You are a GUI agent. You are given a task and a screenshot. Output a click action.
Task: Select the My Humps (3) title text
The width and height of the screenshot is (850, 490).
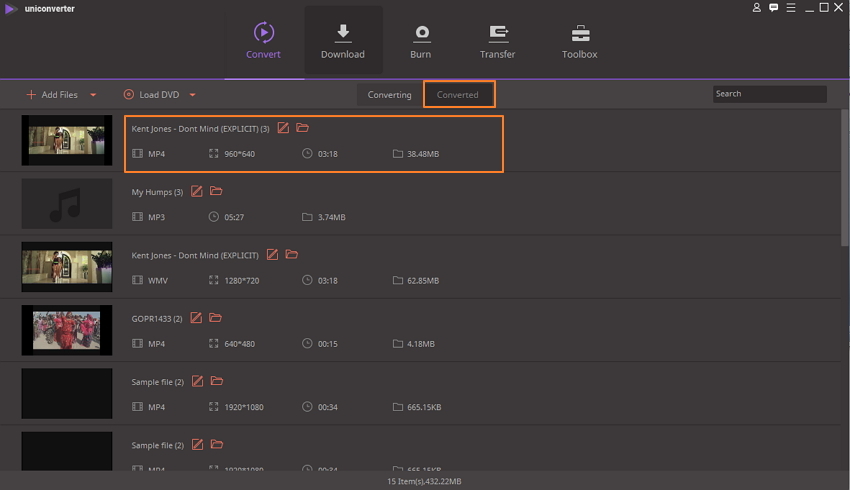(x=157, y=192)
